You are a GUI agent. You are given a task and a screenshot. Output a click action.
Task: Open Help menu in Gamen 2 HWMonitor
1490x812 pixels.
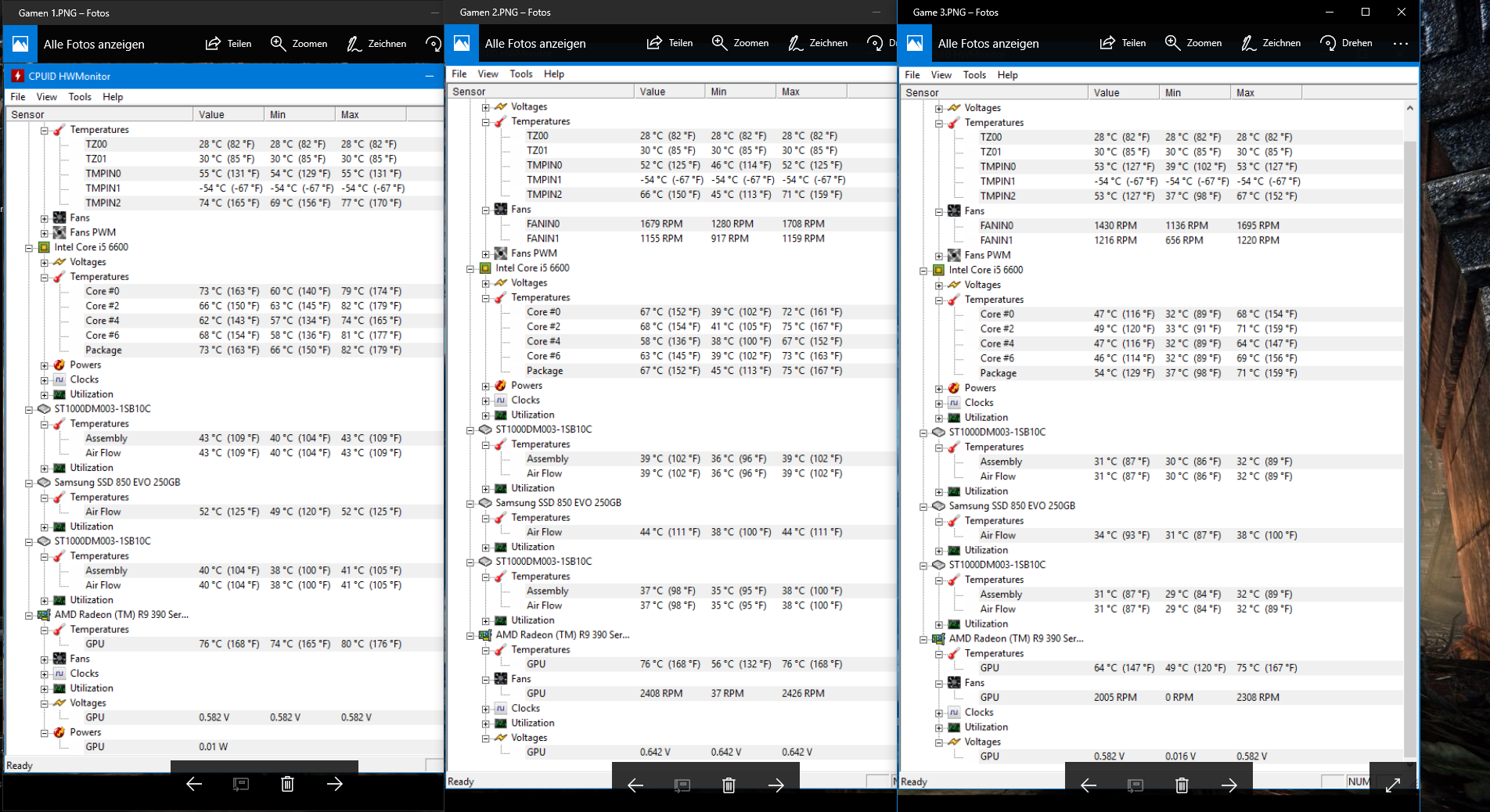(x=554, y=74)
